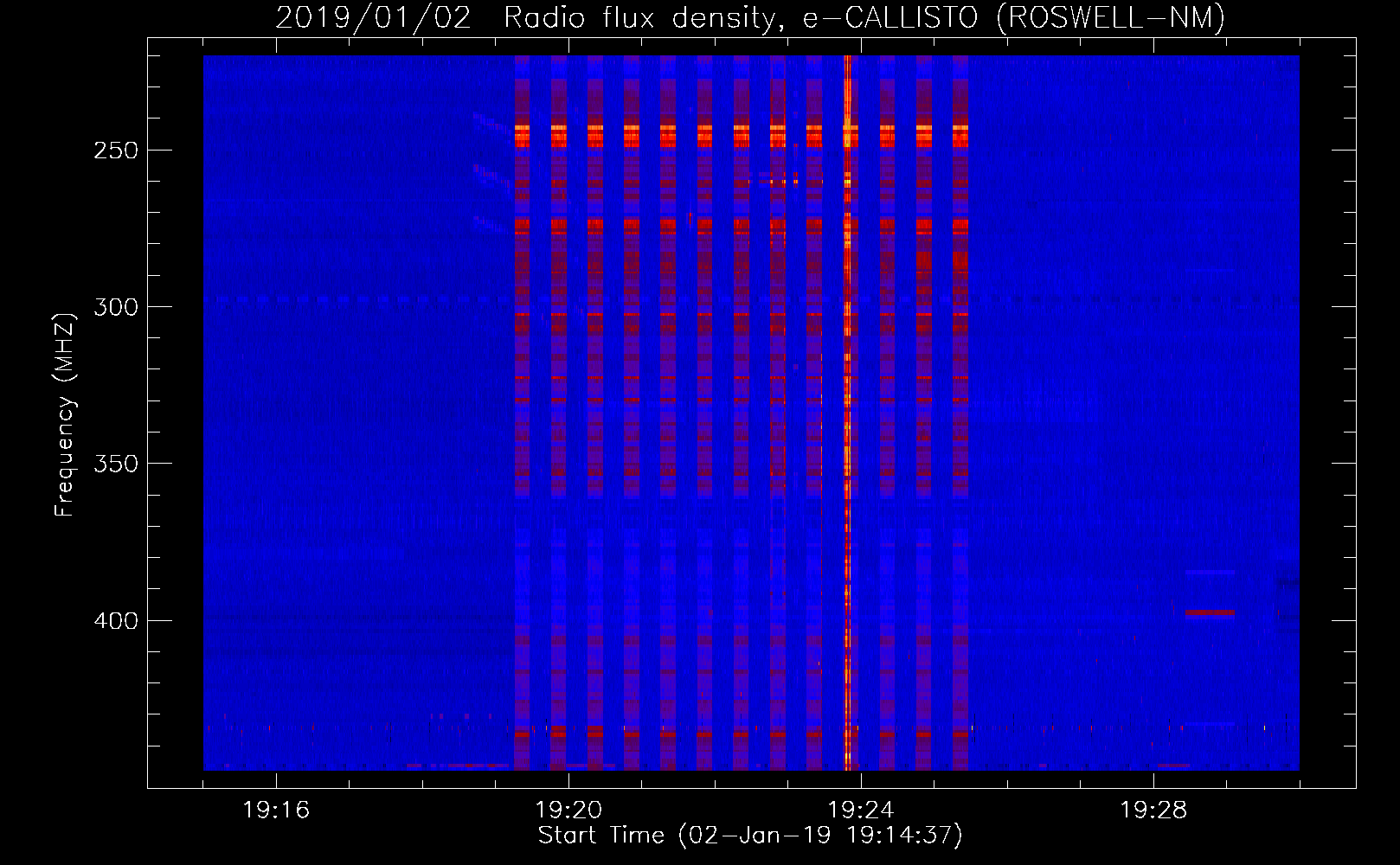
Task: Click the 400 frequency axis label
Action: point(115,621)
